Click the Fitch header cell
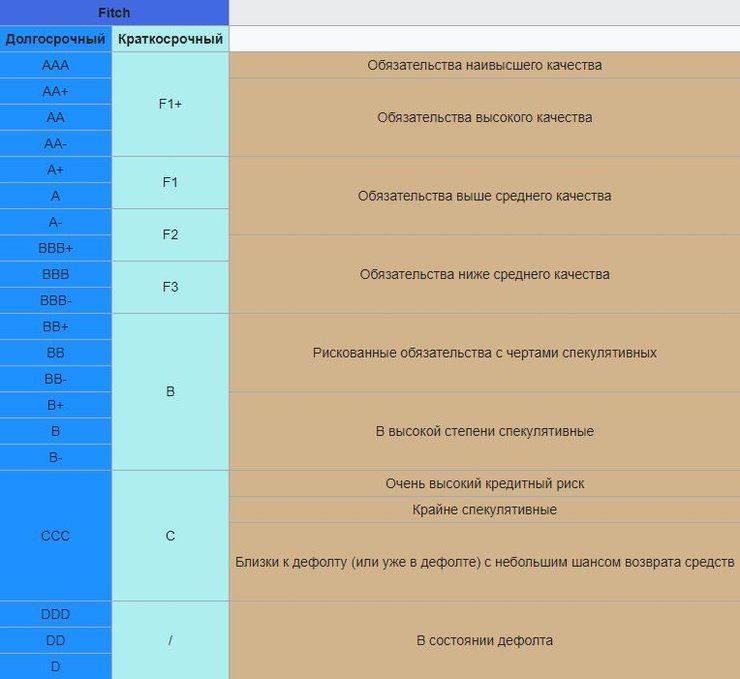 click(x=114, y=13)
